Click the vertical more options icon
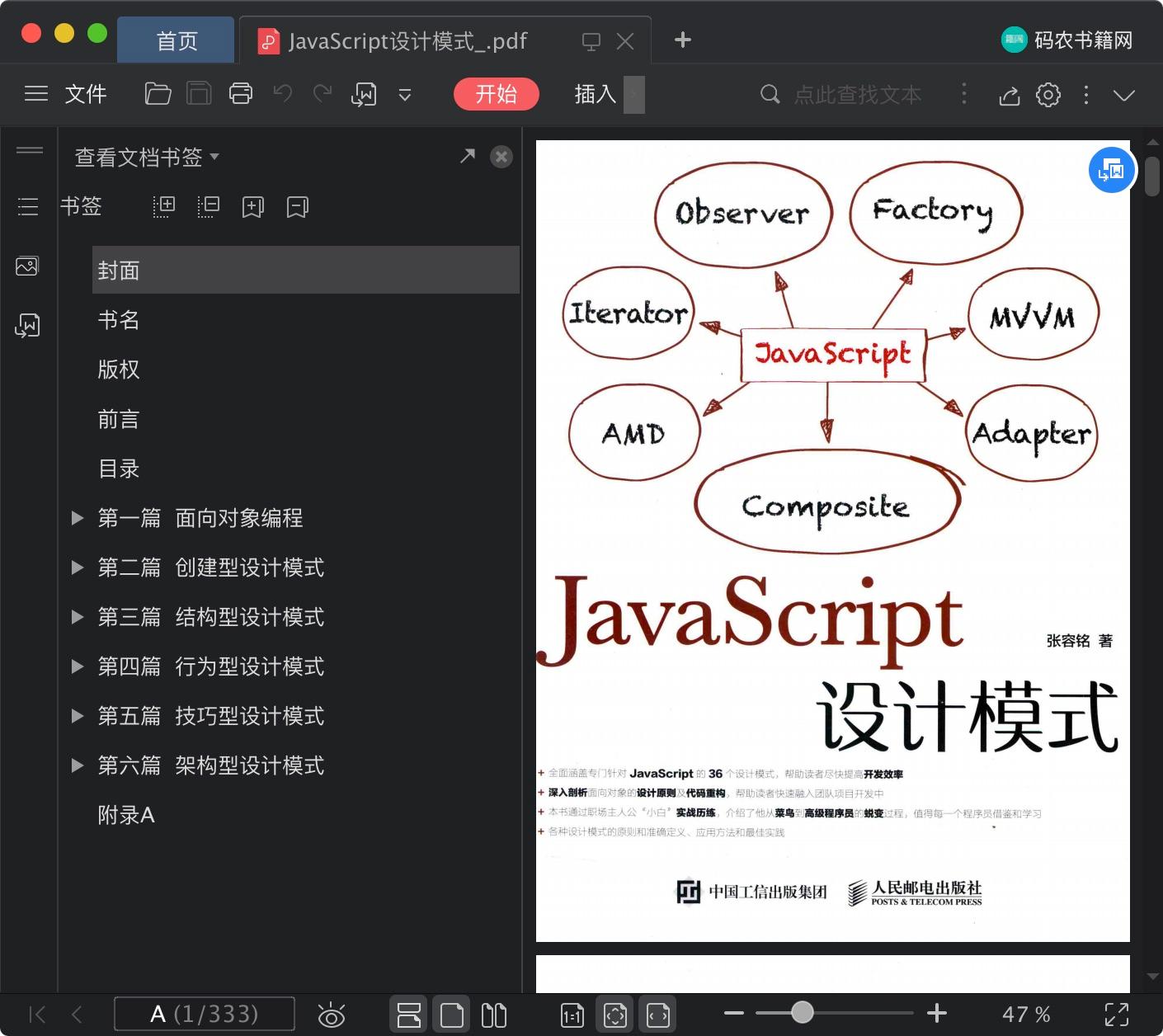Image resolution: width=1163 pixels, height=1036 pixels. point(1086,95)
